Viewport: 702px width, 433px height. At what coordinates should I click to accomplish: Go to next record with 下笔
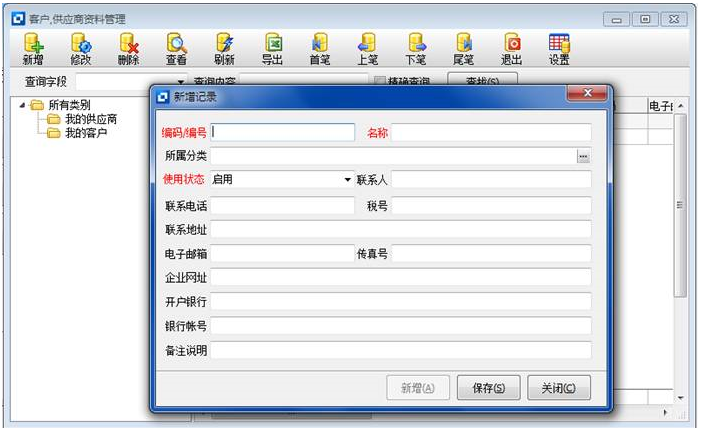click(415, 48)
